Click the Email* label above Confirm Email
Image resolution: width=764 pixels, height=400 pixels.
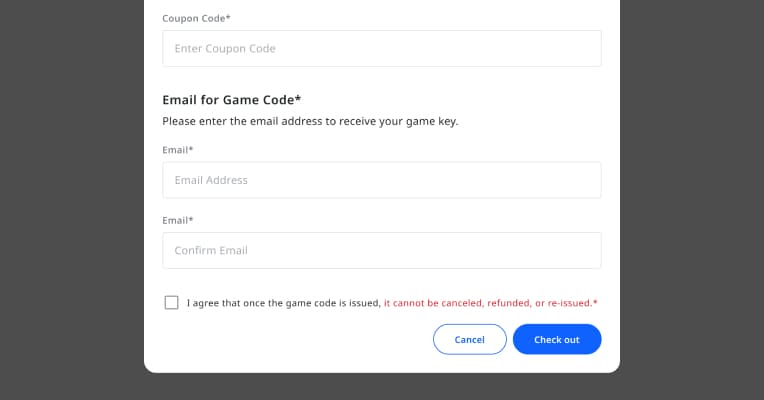[x=178, y=220]
